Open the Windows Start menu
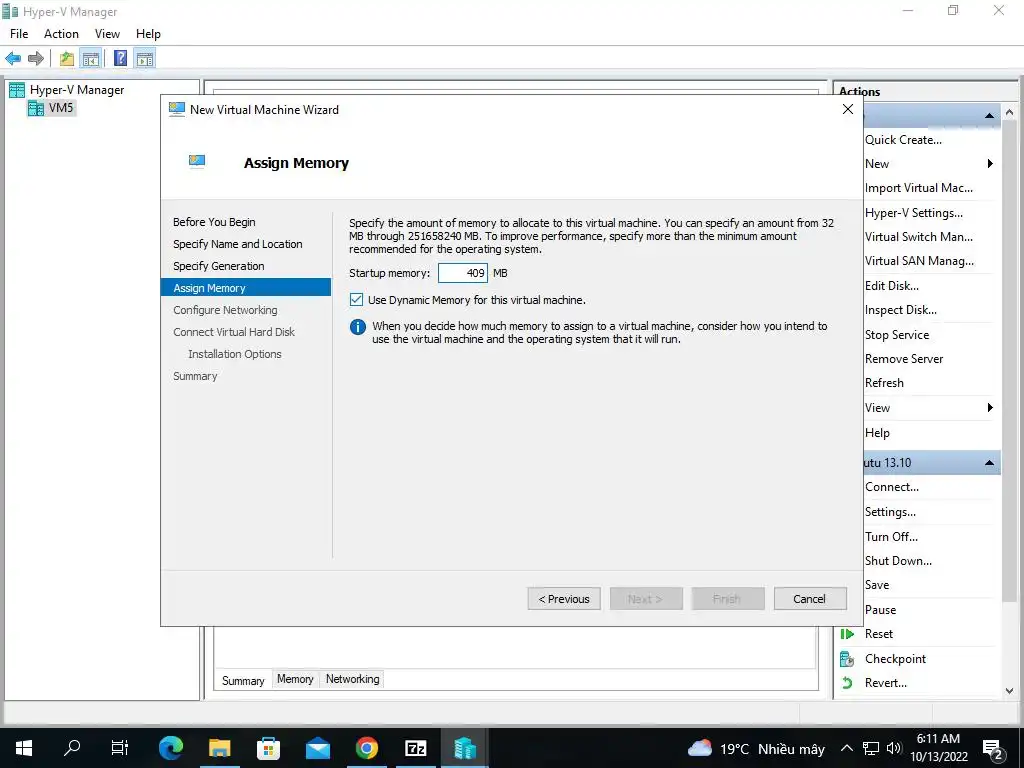Image resolution: width=1024 pixels, height=768 pixels. pos(24,748)
